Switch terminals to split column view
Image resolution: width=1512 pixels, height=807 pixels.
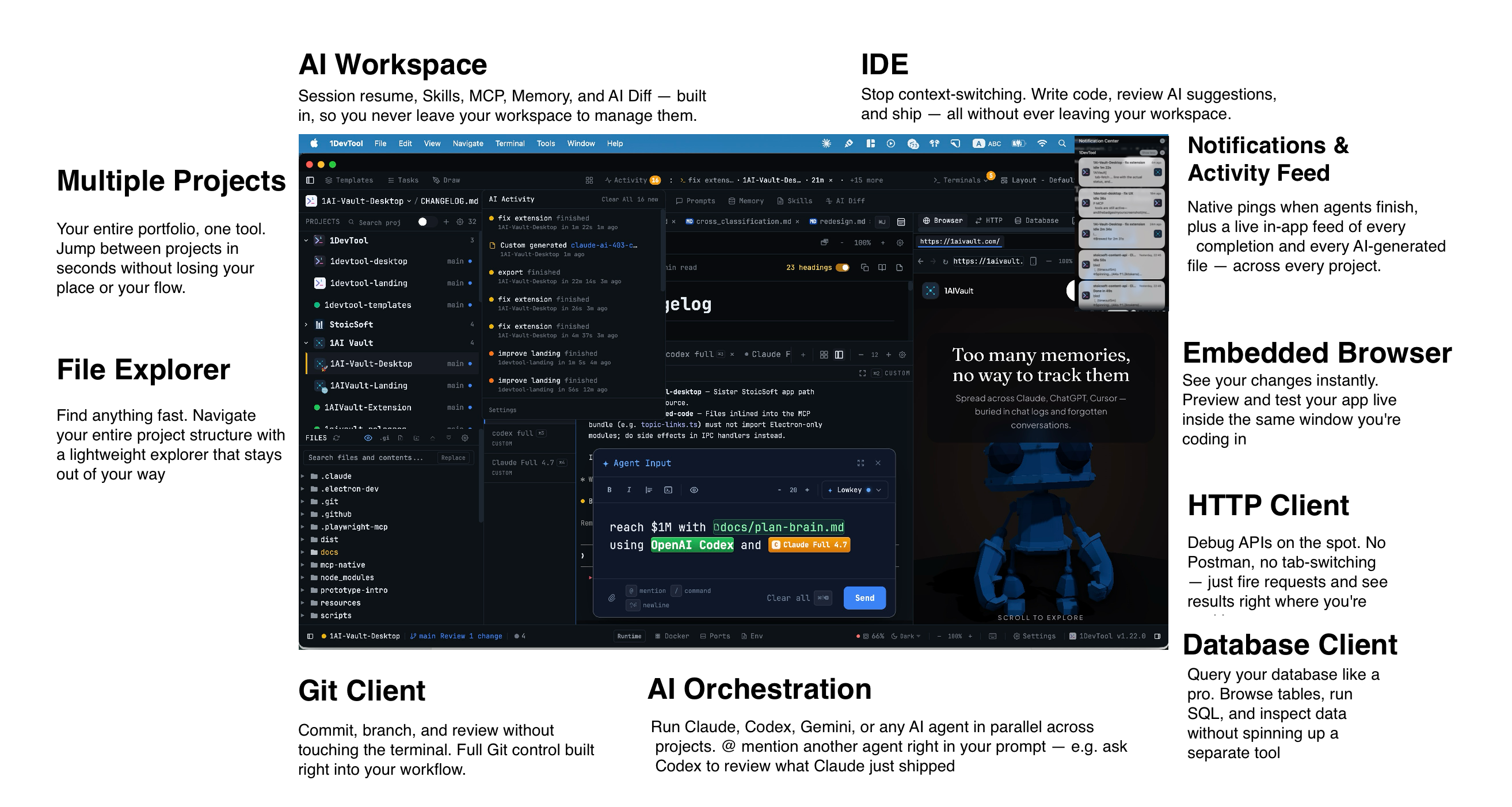pos(839,355)
